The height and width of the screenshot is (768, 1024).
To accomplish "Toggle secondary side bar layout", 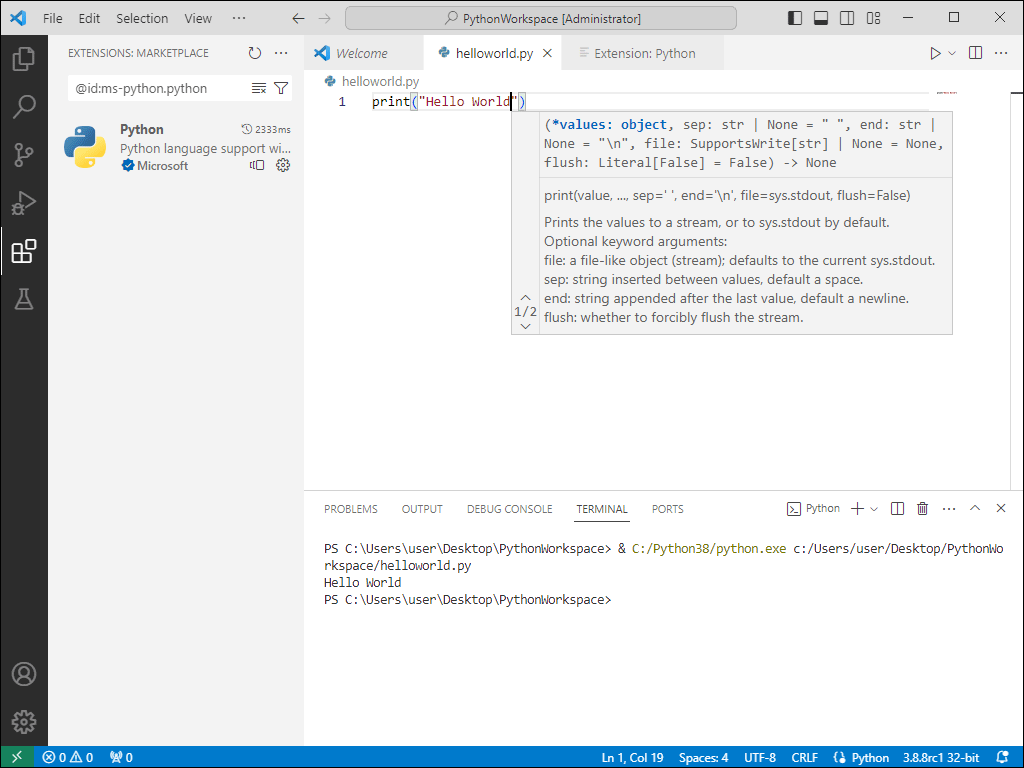I will click(847, 18).
